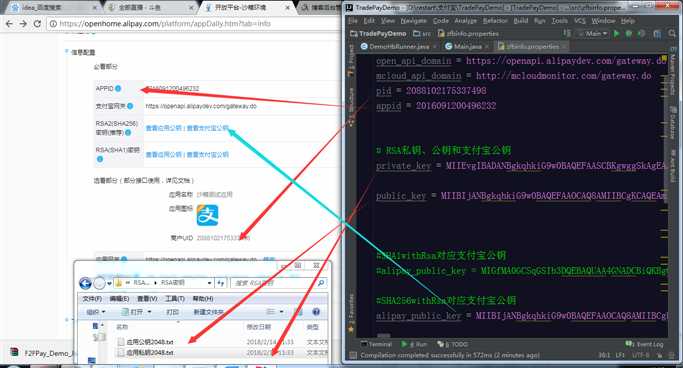Click the Explorer help question mark icon
The image size is (683, 368).
pyautogui.click(x=316, y=312)
